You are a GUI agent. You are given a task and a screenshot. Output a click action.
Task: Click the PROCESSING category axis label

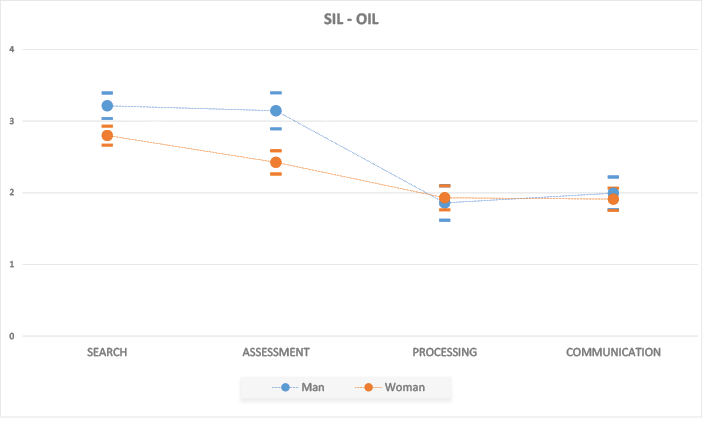point(445,352)
